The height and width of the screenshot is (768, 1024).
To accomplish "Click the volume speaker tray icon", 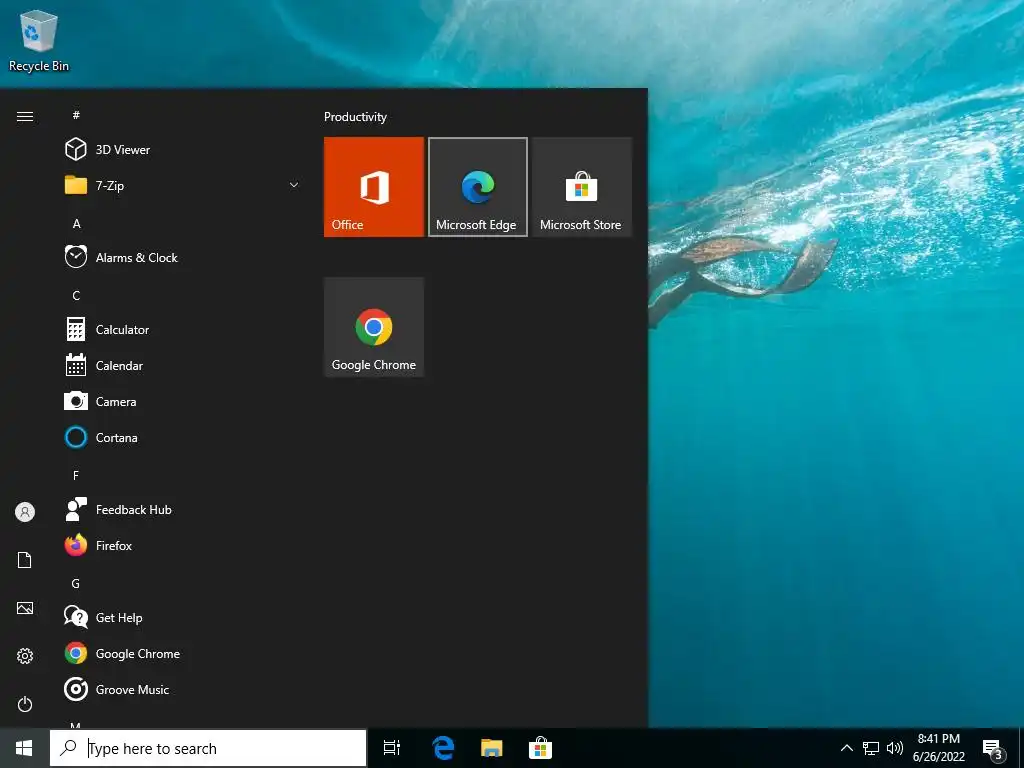I will pyautogui.click(x=895, y=748).
